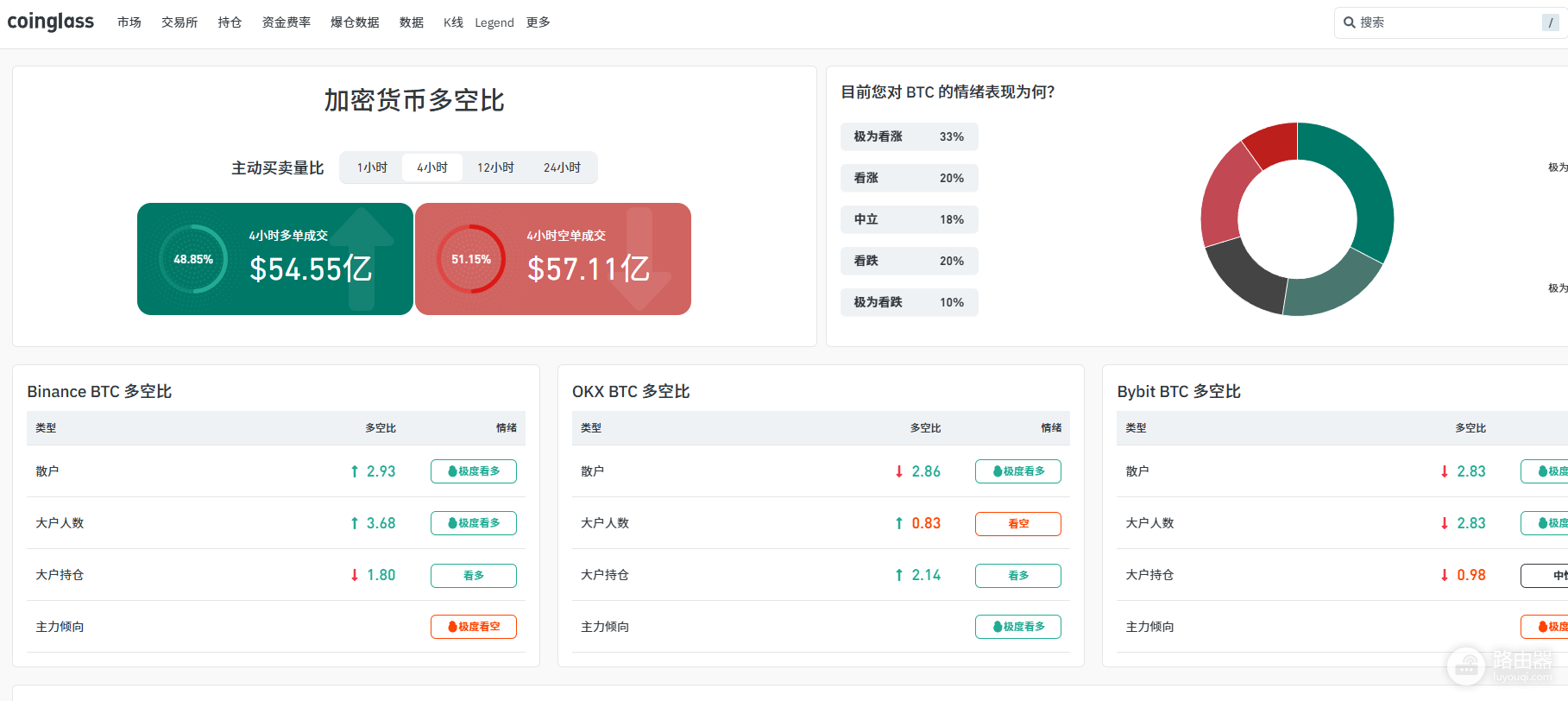Click up arrow beside OKX 0.83
The height and width of the screenshot is (701, 1568).
pos(899,523)
